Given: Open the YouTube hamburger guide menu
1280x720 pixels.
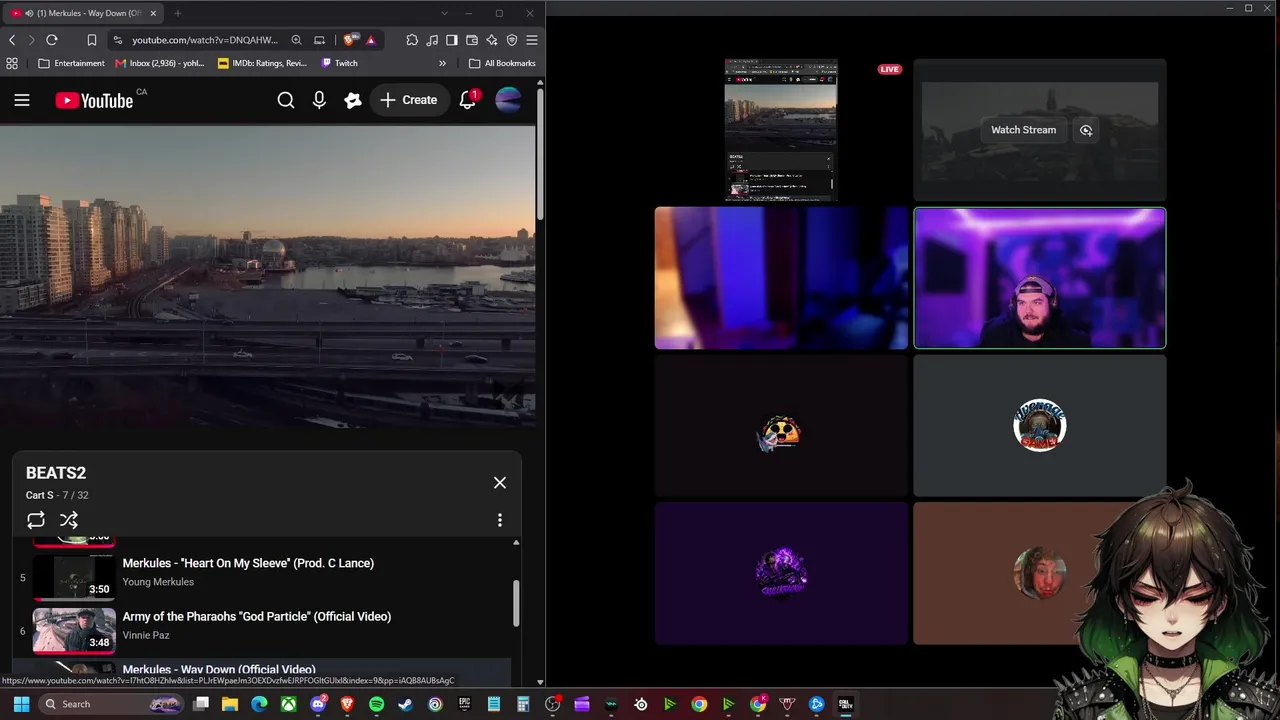Looking at the screenshot, I should [22, 100].
